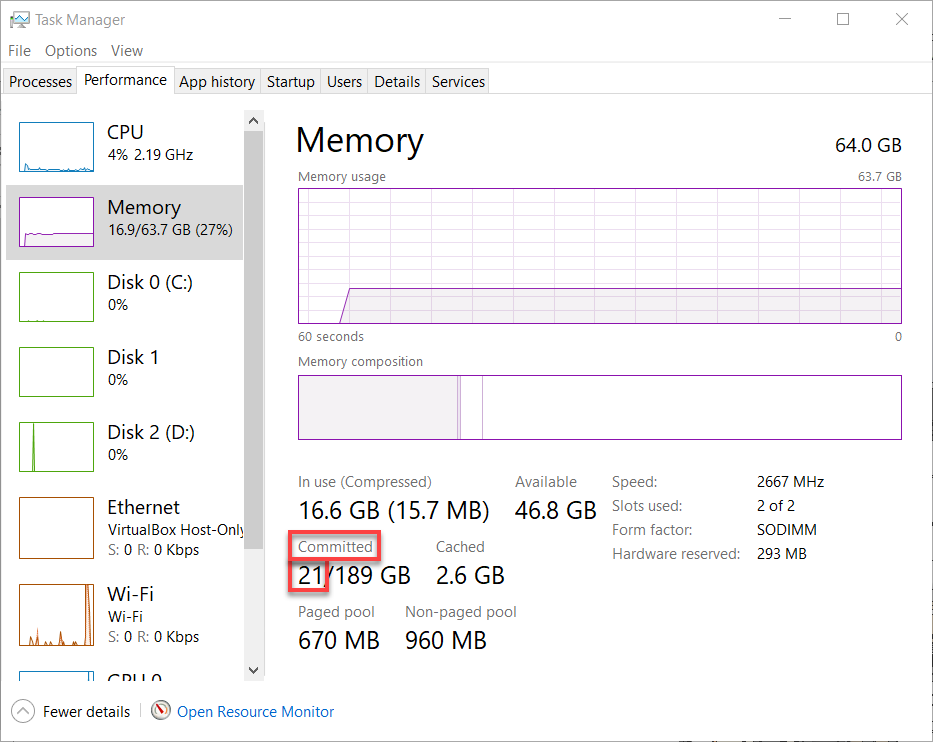933x742 pixels.
Task: Open the Services tab
Action: pos(458,82)
